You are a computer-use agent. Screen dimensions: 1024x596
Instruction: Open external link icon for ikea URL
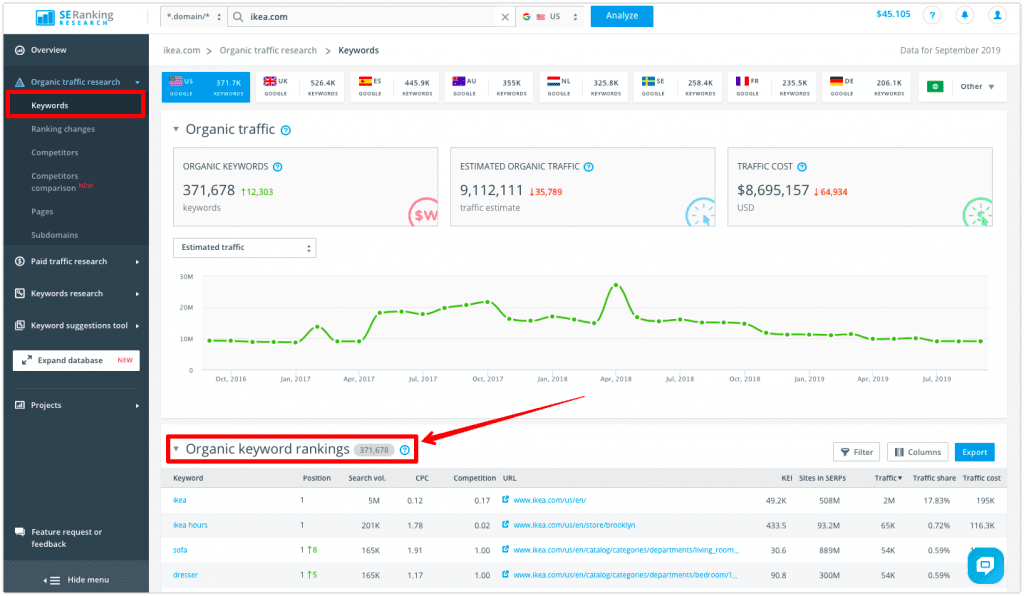tap(505, 500)
